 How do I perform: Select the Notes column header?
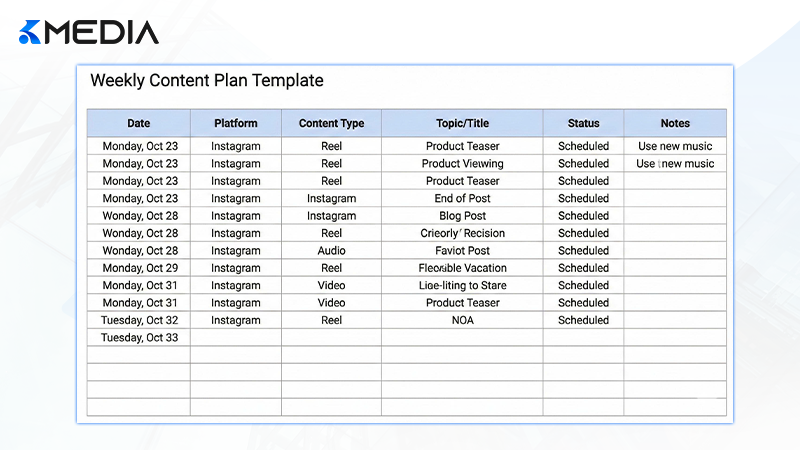675,123
